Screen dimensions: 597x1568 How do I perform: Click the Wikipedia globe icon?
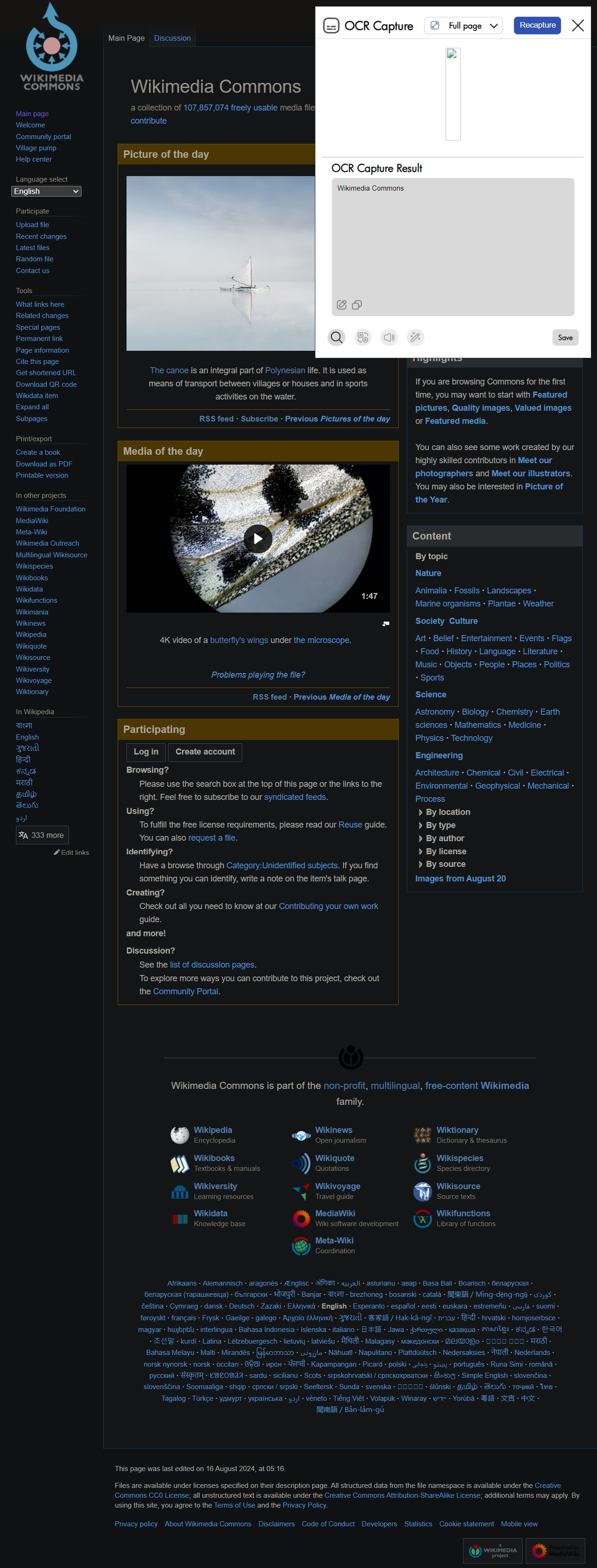coord(180,1135)
